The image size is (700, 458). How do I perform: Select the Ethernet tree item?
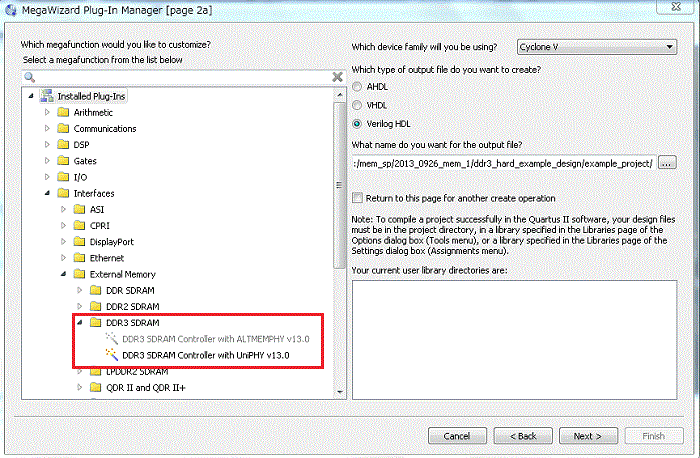pos(106,257)
